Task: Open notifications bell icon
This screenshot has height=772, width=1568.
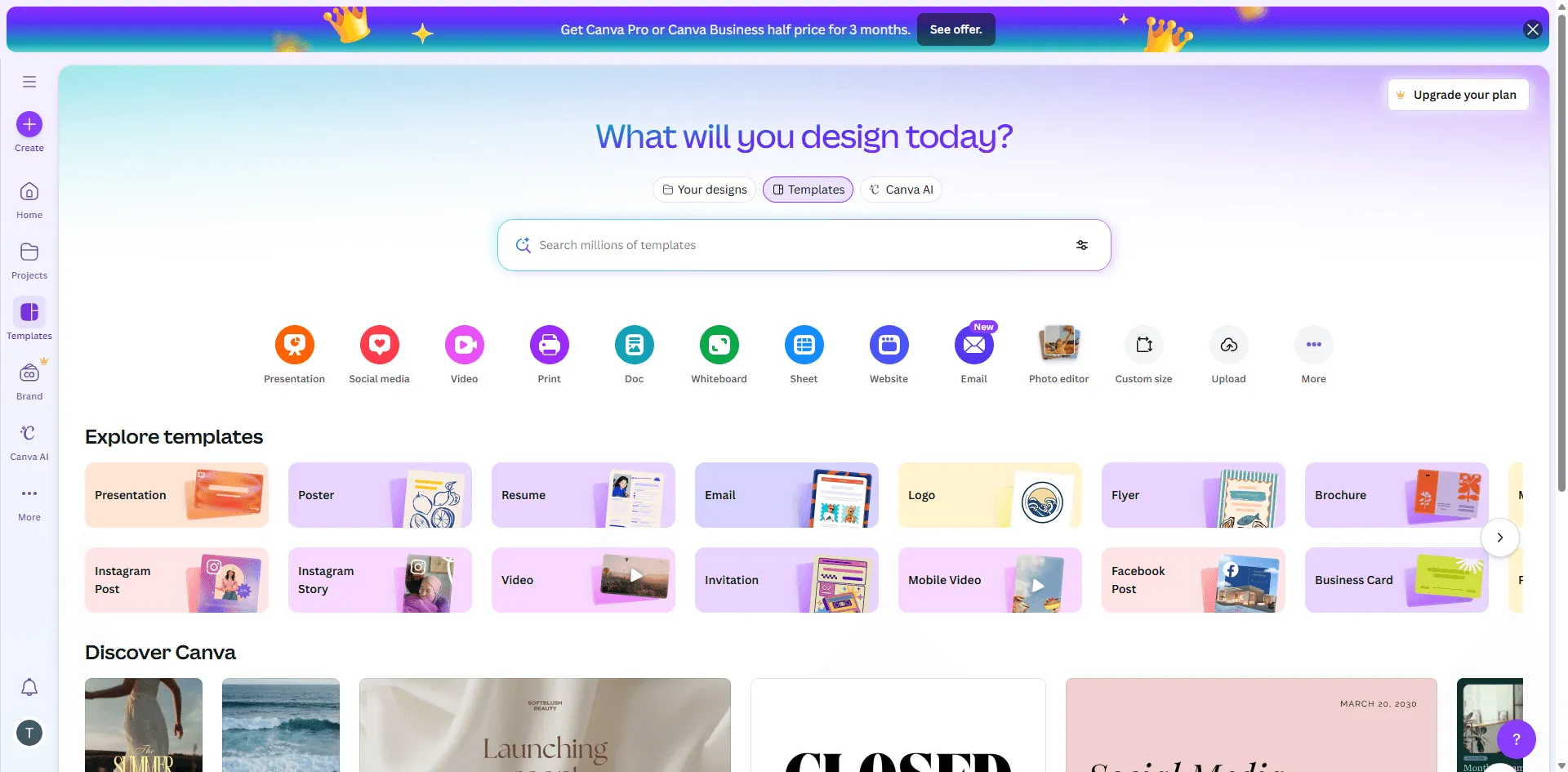Action: 29,687
